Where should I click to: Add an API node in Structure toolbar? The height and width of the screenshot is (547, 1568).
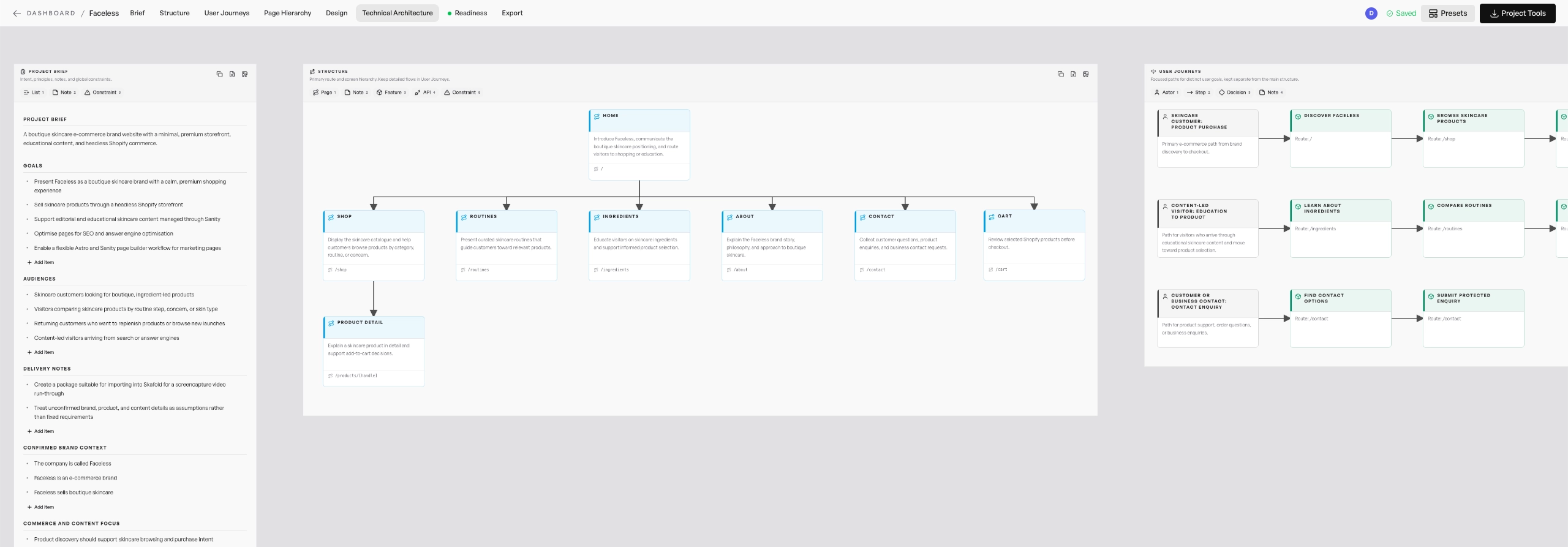click(425, 92)
